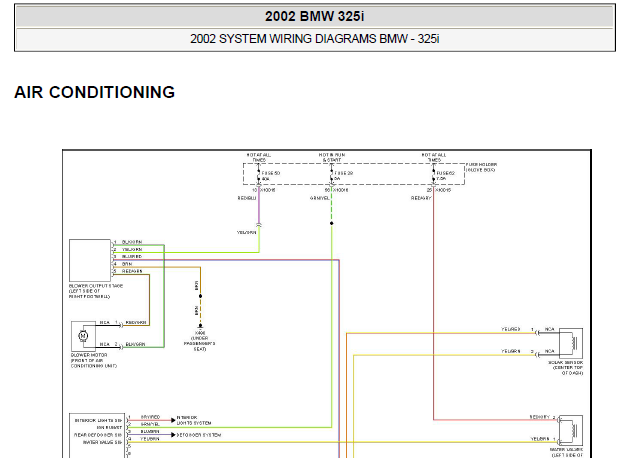The width and height of the screenshot is (620, 458).
Task: Click the 'BLOWER OUTPUT STAGE' component label
Action: tap(96, 286)
